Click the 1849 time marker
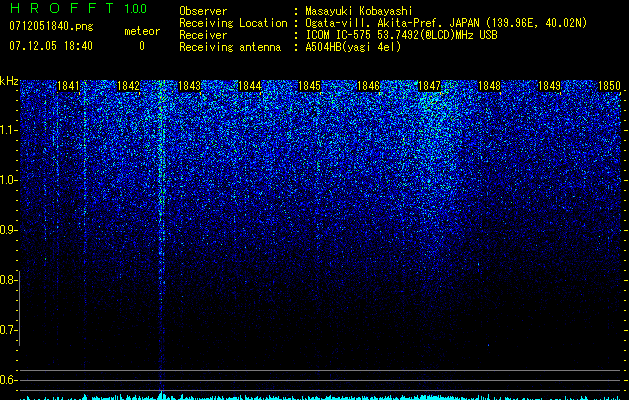Image resolution: width=629 pixels, height=400 pixels. (x=549, y=86)
